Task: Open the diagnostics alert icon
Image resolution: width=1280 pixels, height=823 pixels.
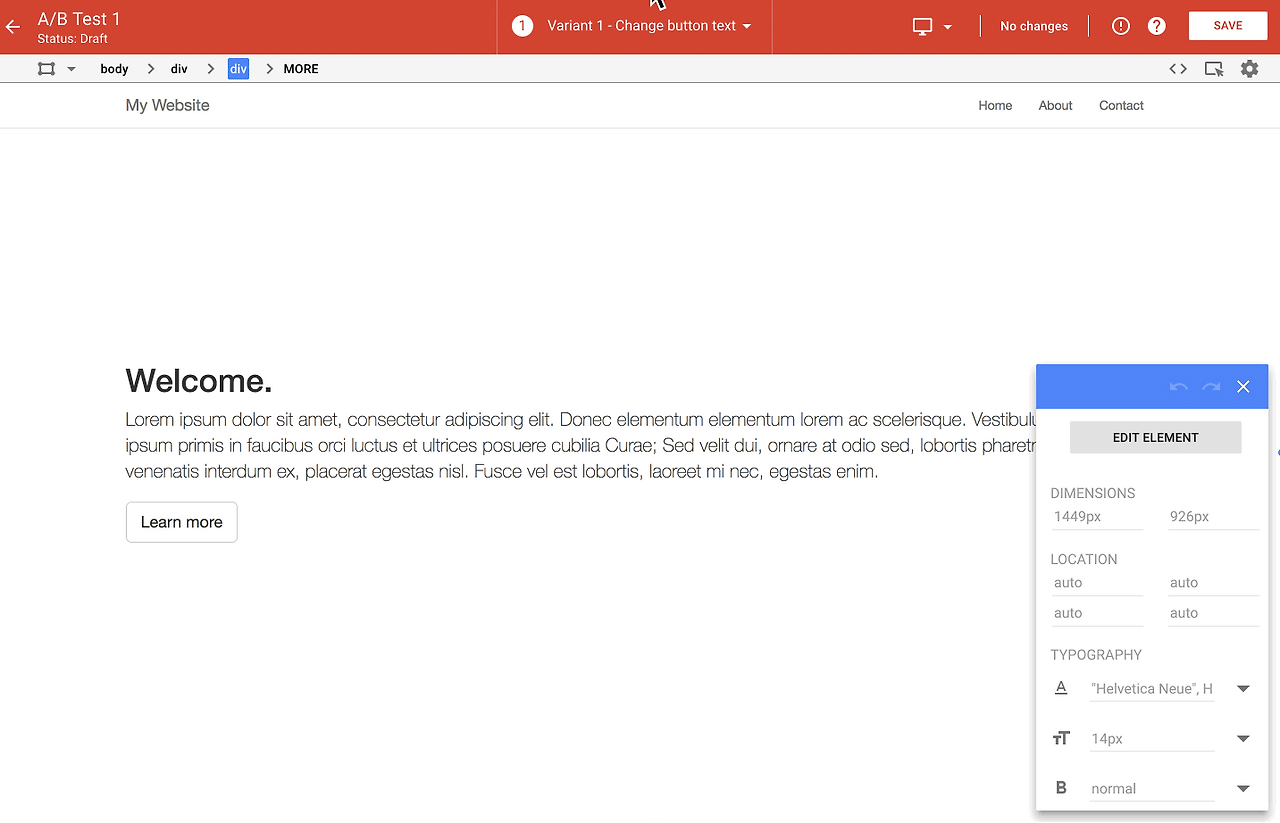Action: tap(1121, 27)
